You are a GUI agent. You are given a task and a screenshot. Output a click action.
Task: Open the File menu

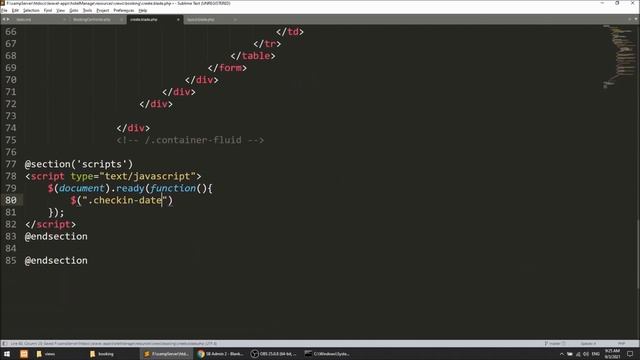click(4, 10)
